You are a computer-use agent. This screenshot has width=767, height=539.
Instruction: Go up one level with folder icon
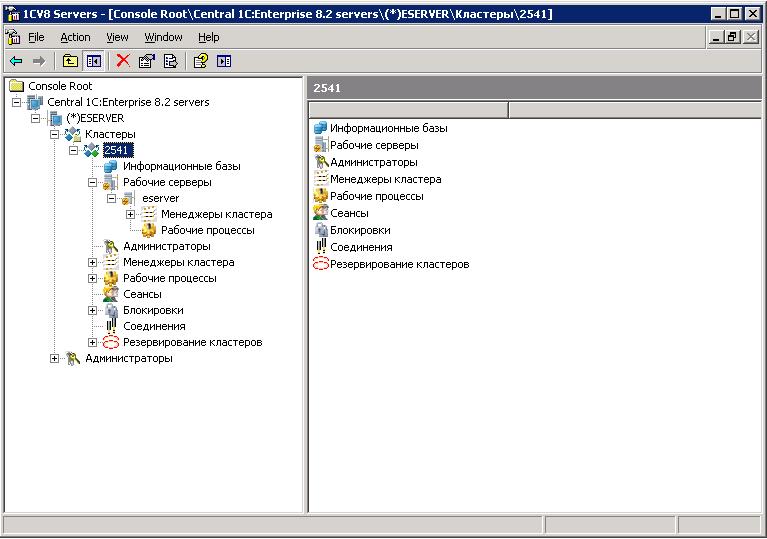coord(70,61)
